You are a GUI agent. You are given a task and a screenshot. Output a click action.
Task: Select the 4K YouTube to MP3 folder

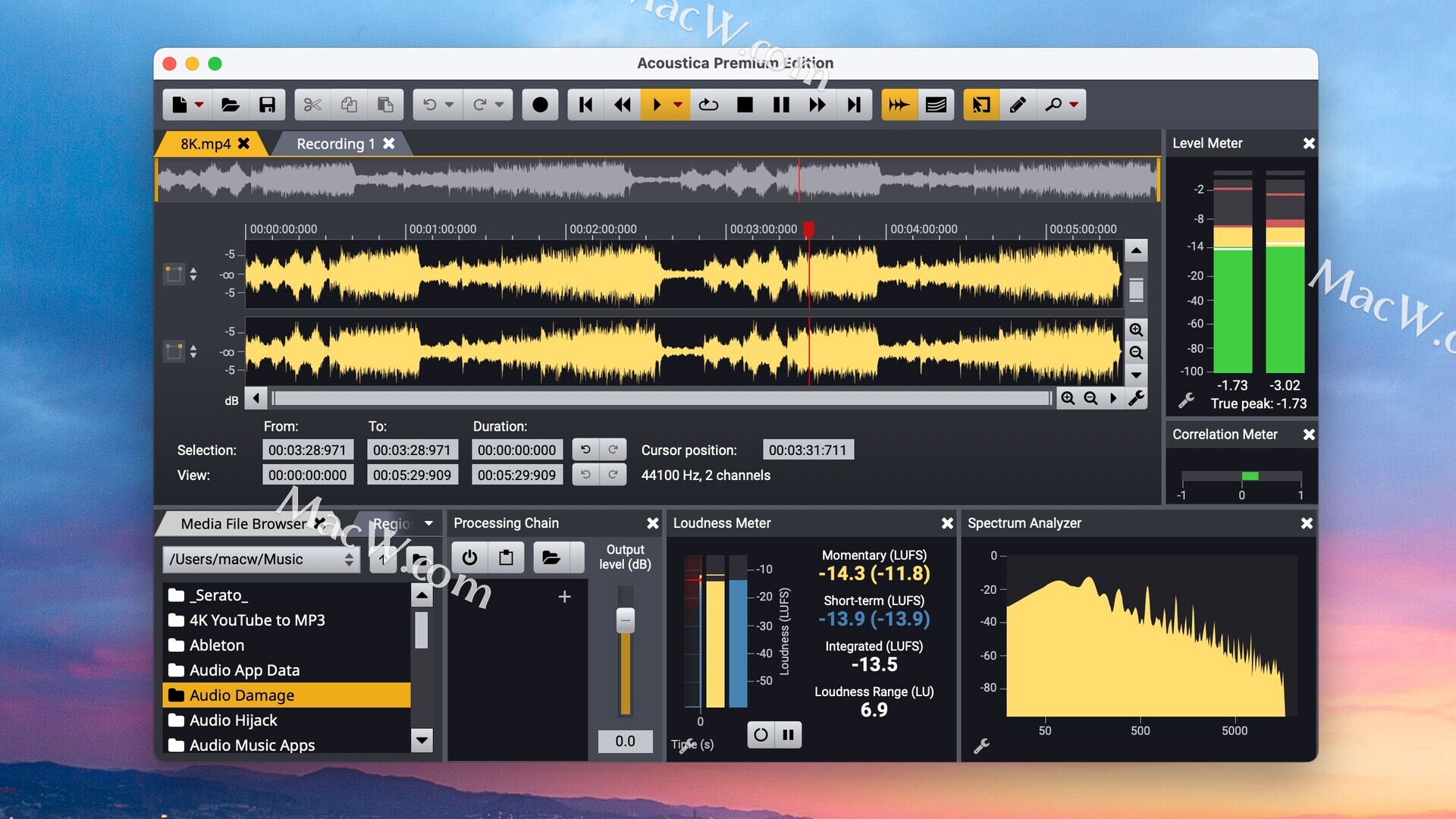[287, 620]
